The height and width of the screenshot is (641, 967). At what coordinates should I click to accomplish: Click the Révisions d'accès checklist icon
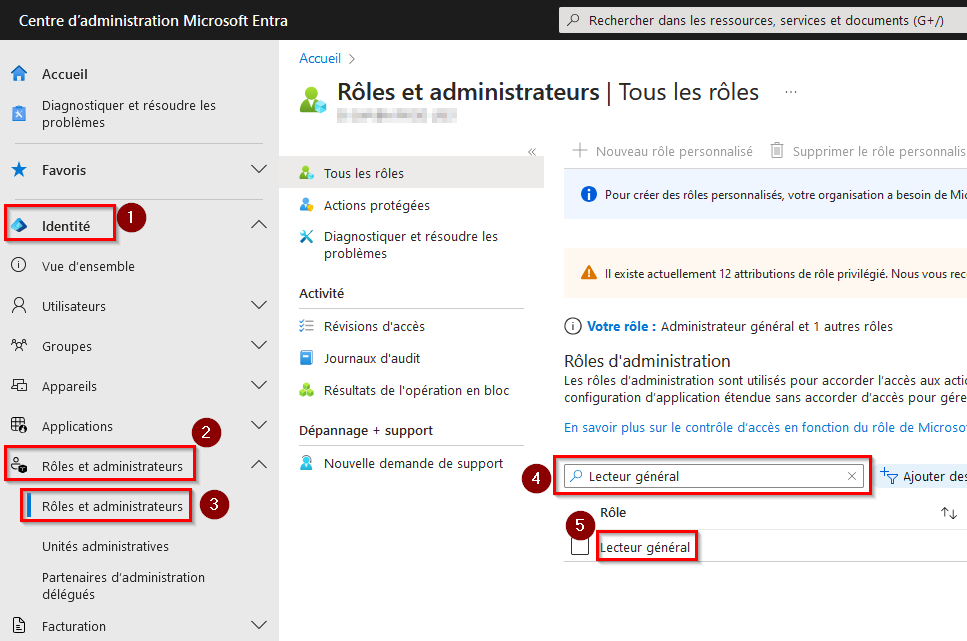tap(307, 326)
